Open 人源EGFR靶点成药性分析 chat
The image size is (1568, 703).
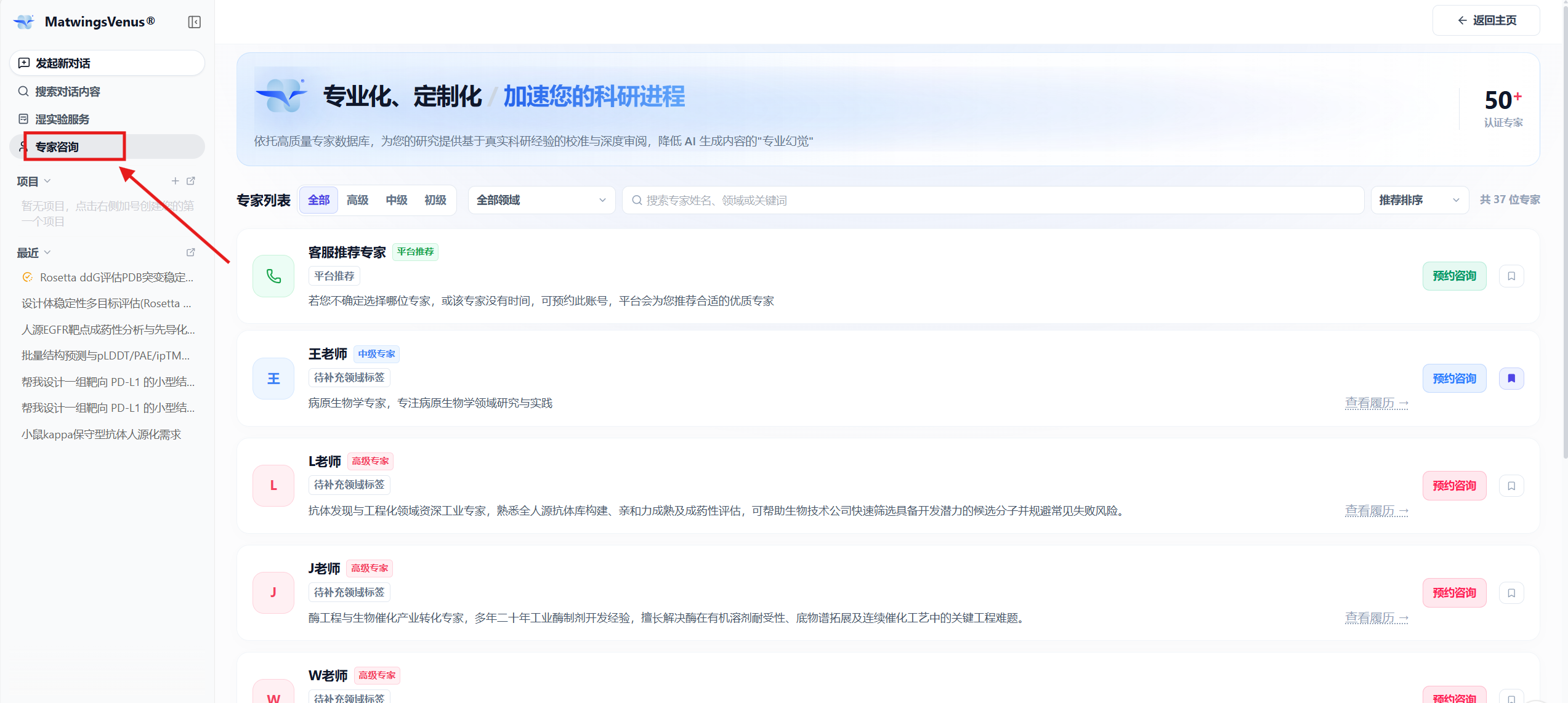pos(107,330)
